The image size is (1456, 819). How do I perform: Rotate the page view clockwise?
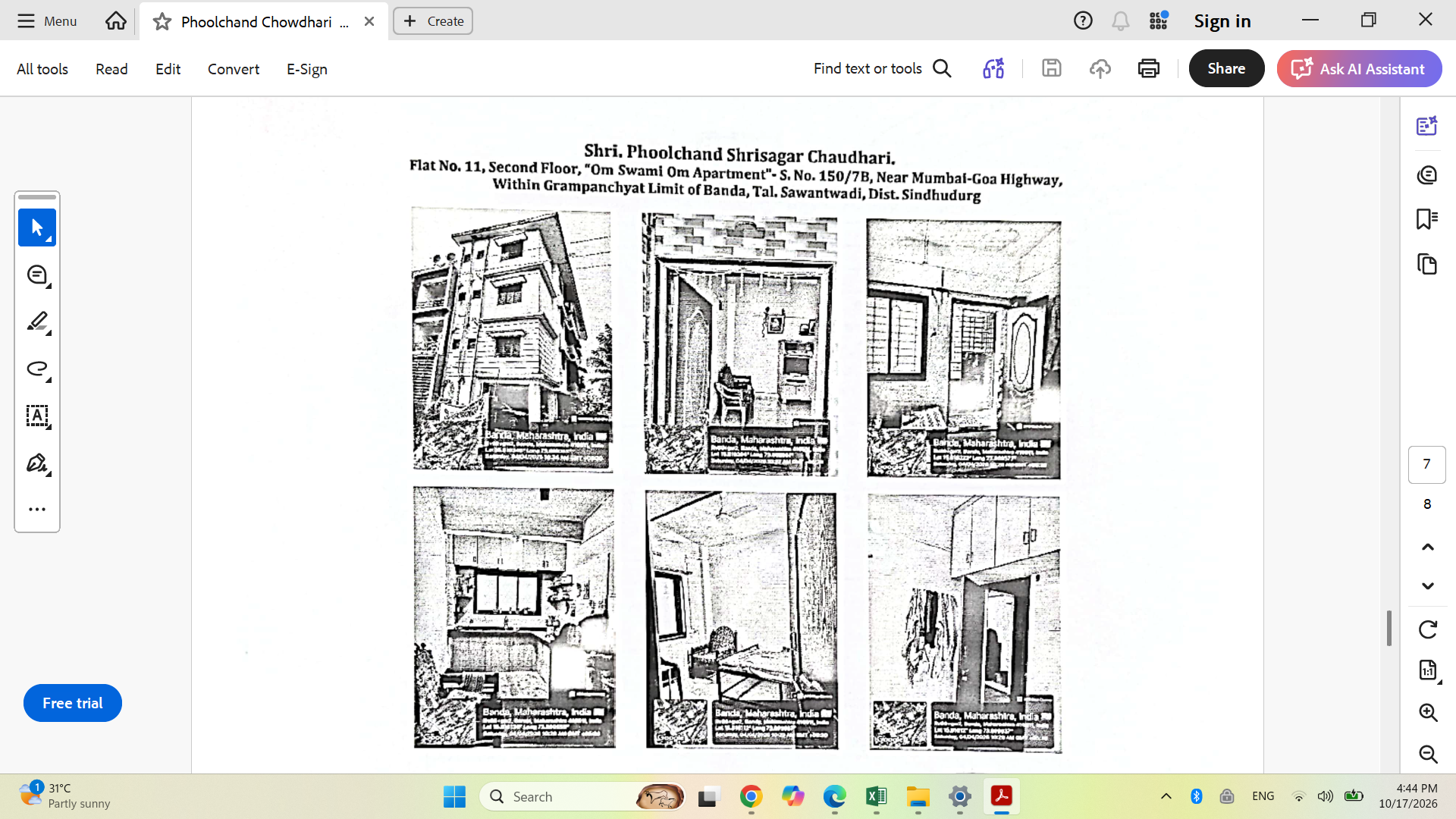pos(1428,629)
